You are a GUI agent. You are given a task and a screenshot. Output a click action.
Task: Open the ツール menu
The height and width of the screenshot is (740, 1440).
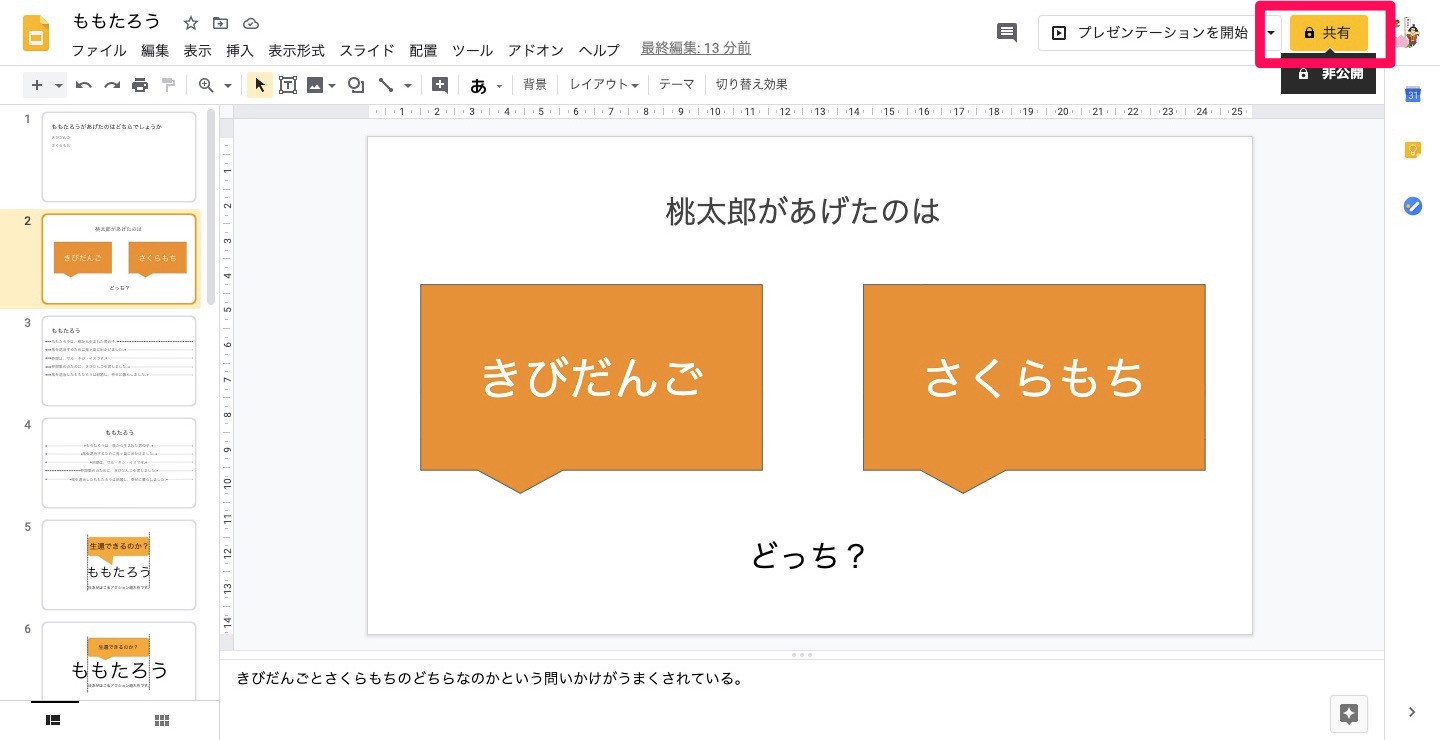pyautogui.click(x=472, y=50)
